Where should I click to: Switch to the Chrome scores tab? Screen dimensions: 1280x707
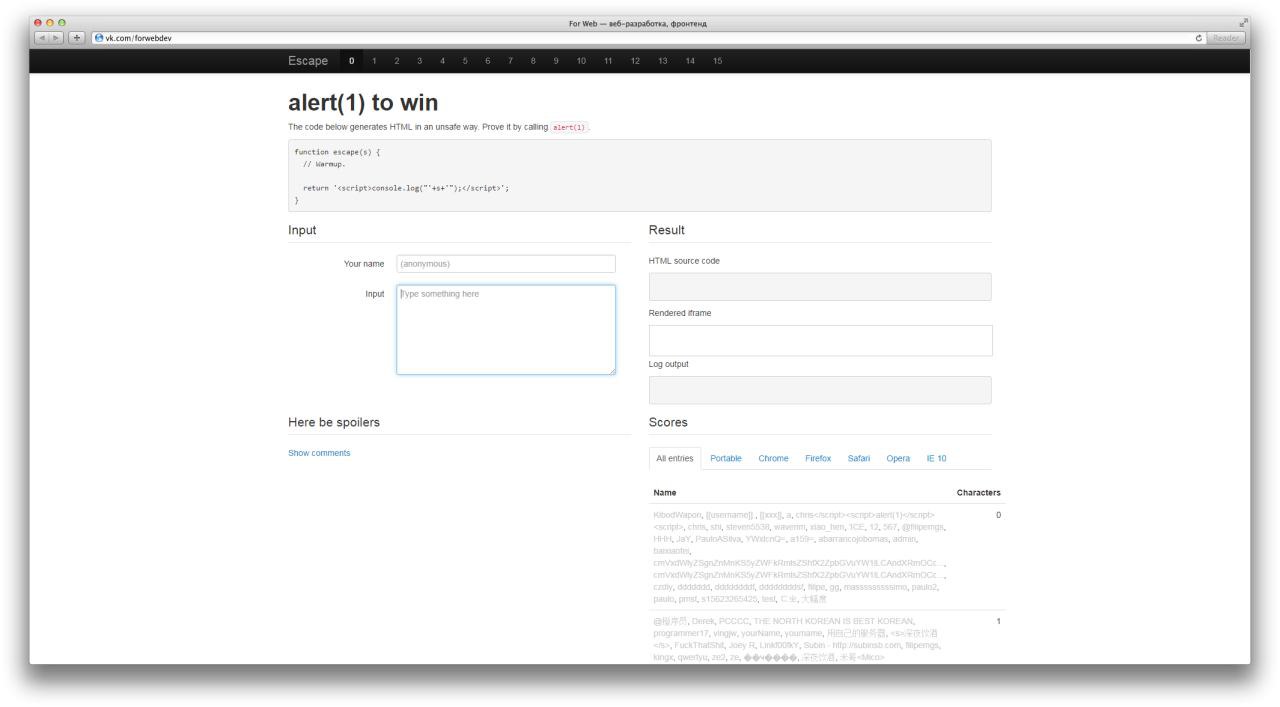774,458
